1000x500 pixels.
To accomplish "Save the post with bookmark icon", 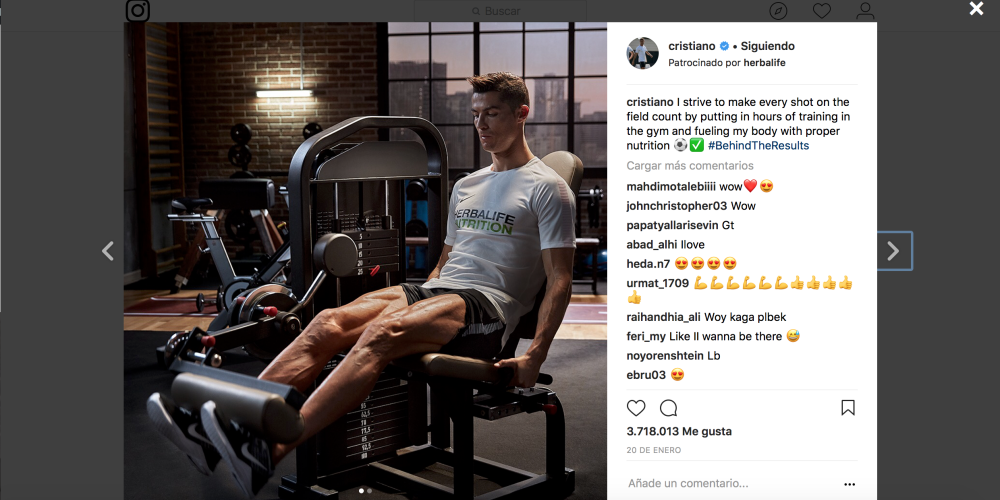I will pyautogui.click(x=848, y=408).
